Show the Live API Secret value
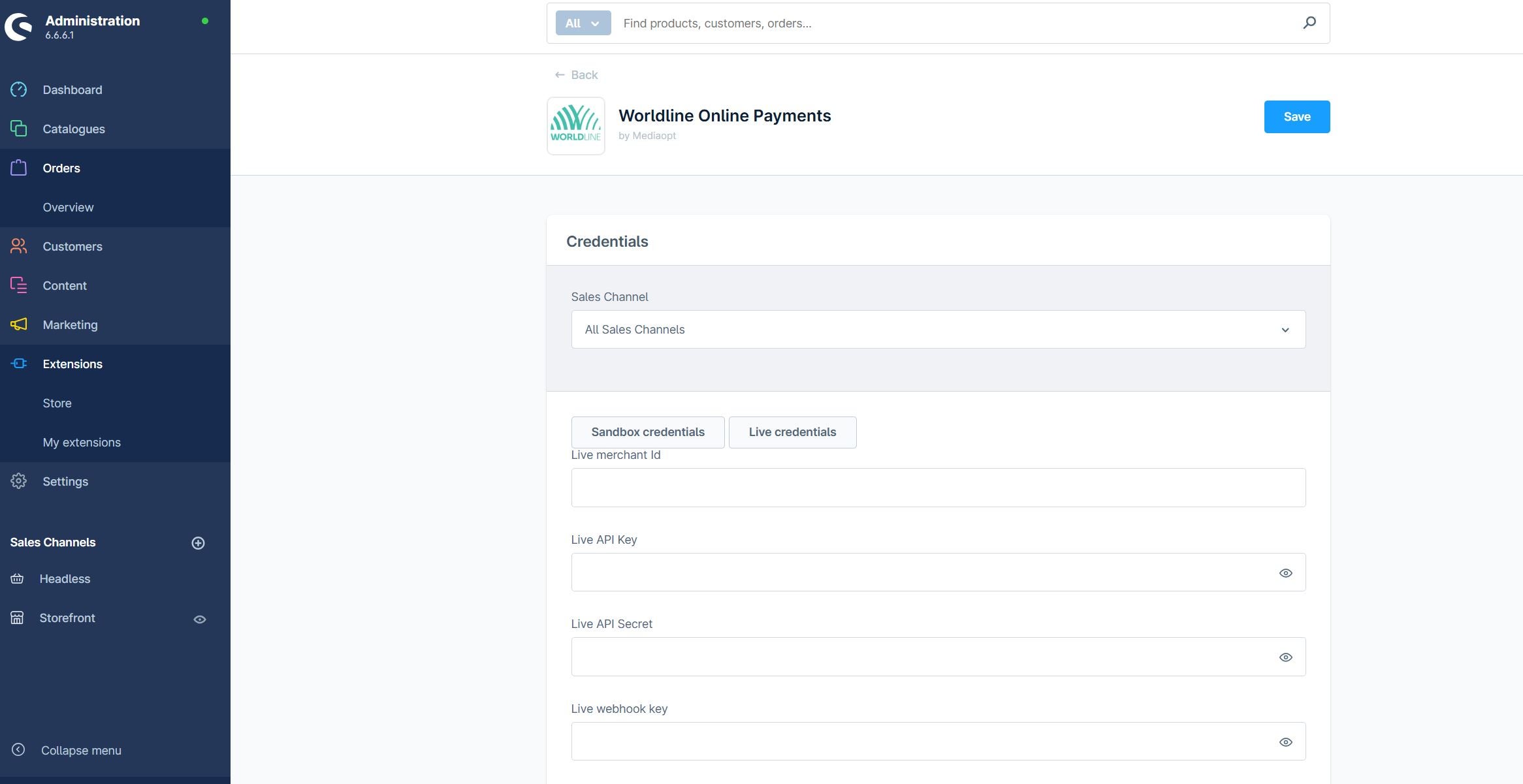The image size is (1523, 784). point(1285,657)
